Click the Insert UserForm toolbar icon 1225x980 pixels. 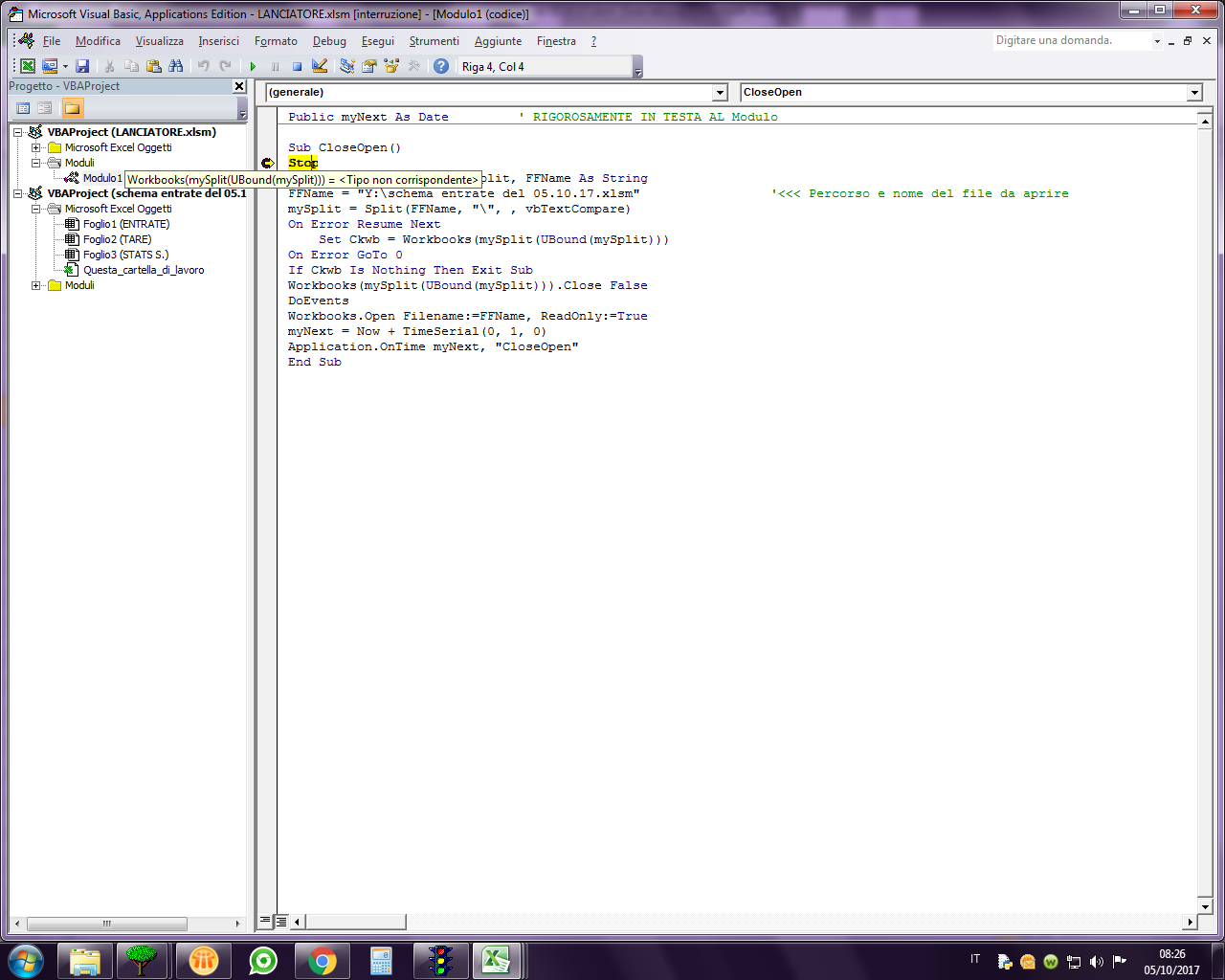50,66
